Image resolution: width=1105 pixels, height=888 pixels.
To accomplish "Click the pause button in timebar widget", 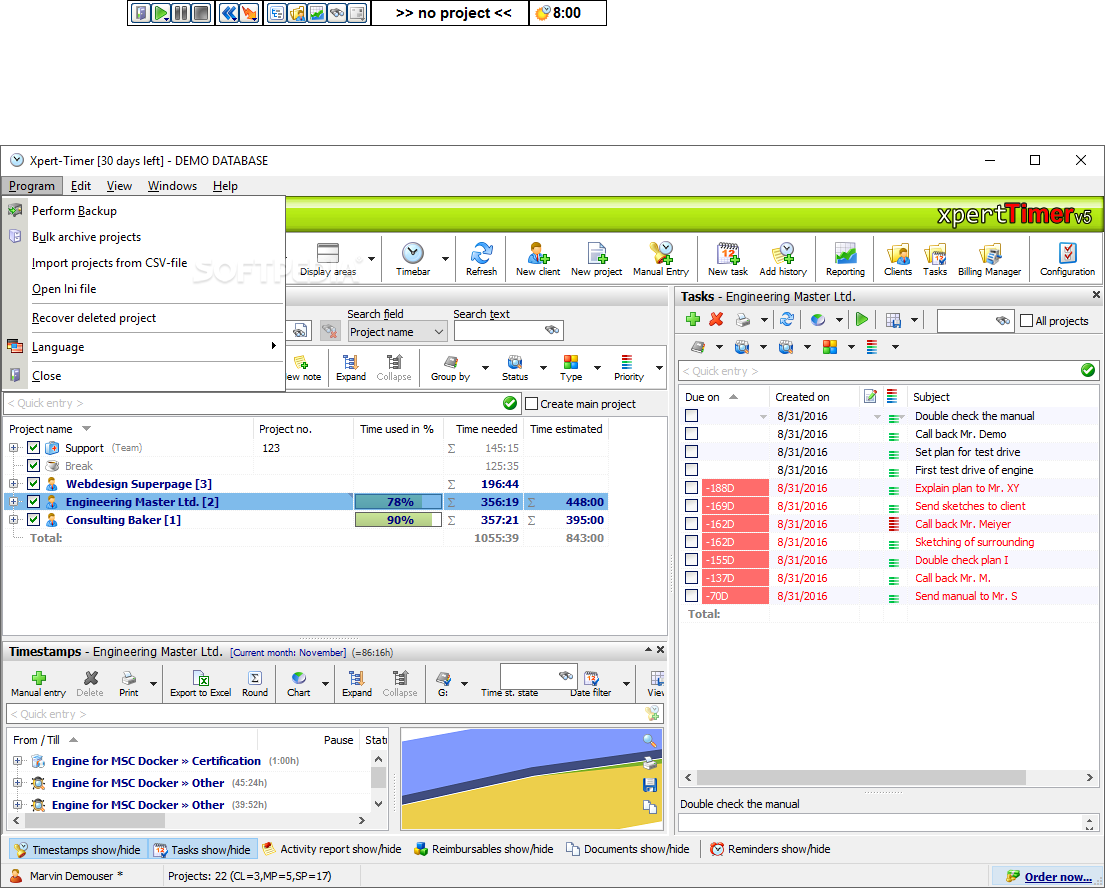I will click(x=181, y=13).
